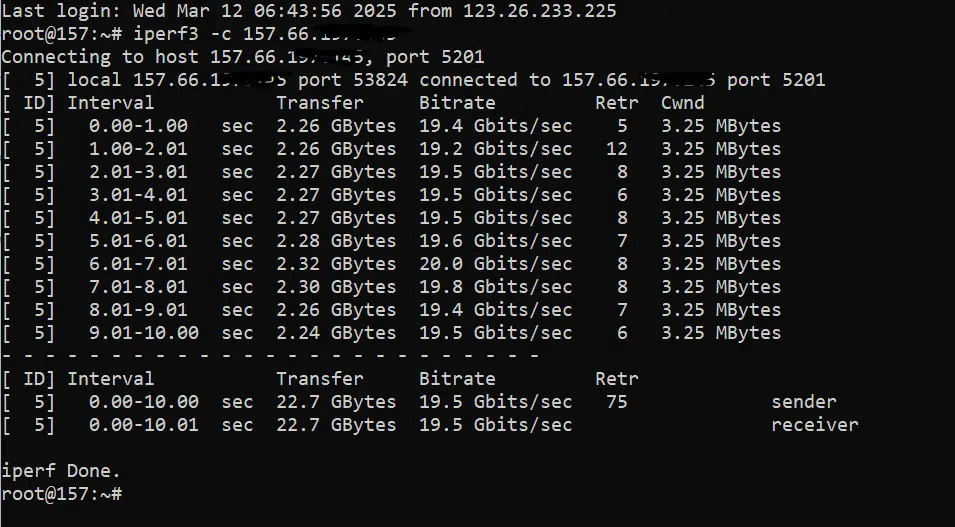
Task: Click the total retransmit count "75"
Action: point(616,402)
